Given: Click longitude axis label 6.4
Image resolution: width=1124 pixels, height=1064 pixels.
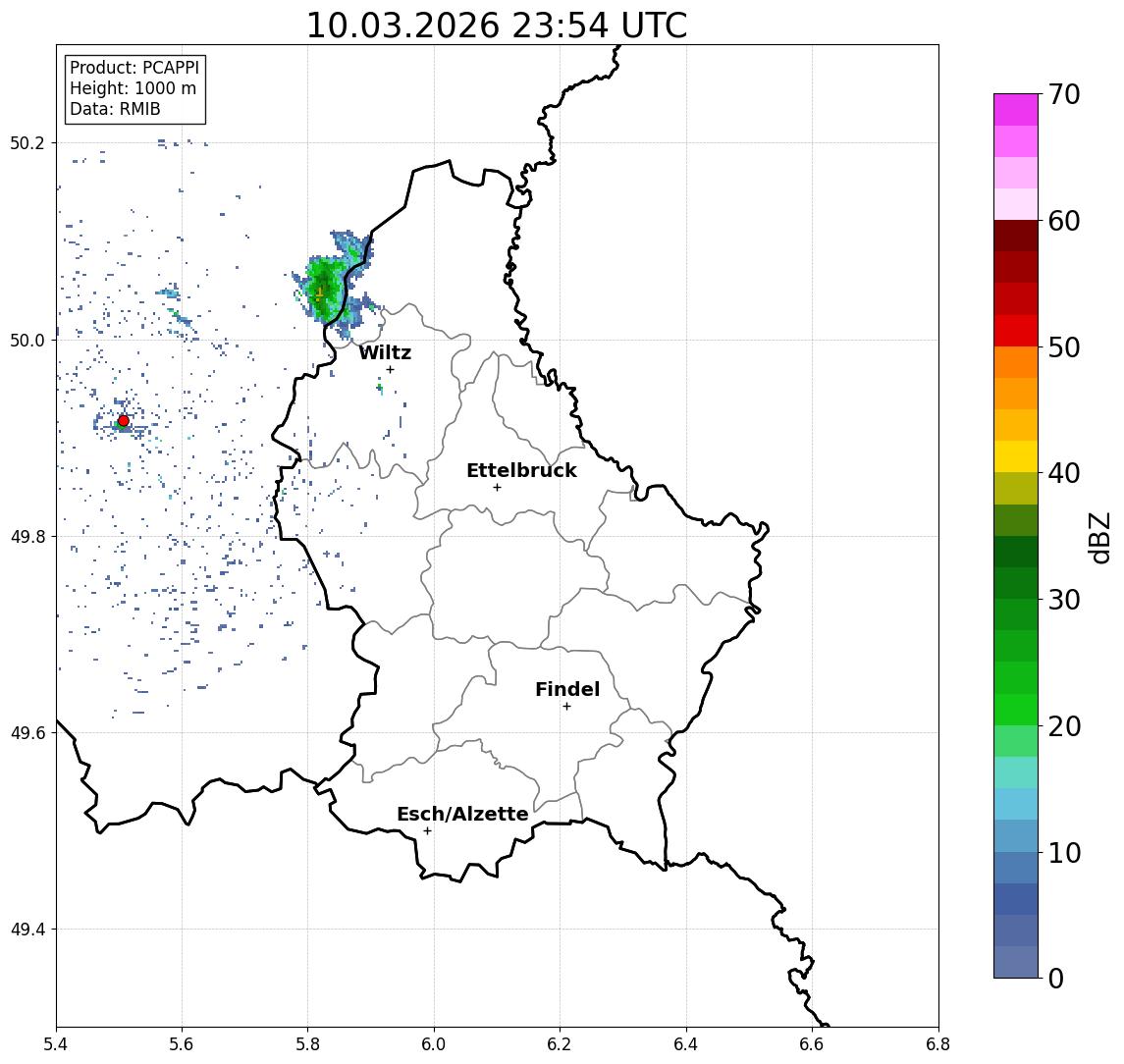Looking at the screenshot, I should coord(686,1044).
